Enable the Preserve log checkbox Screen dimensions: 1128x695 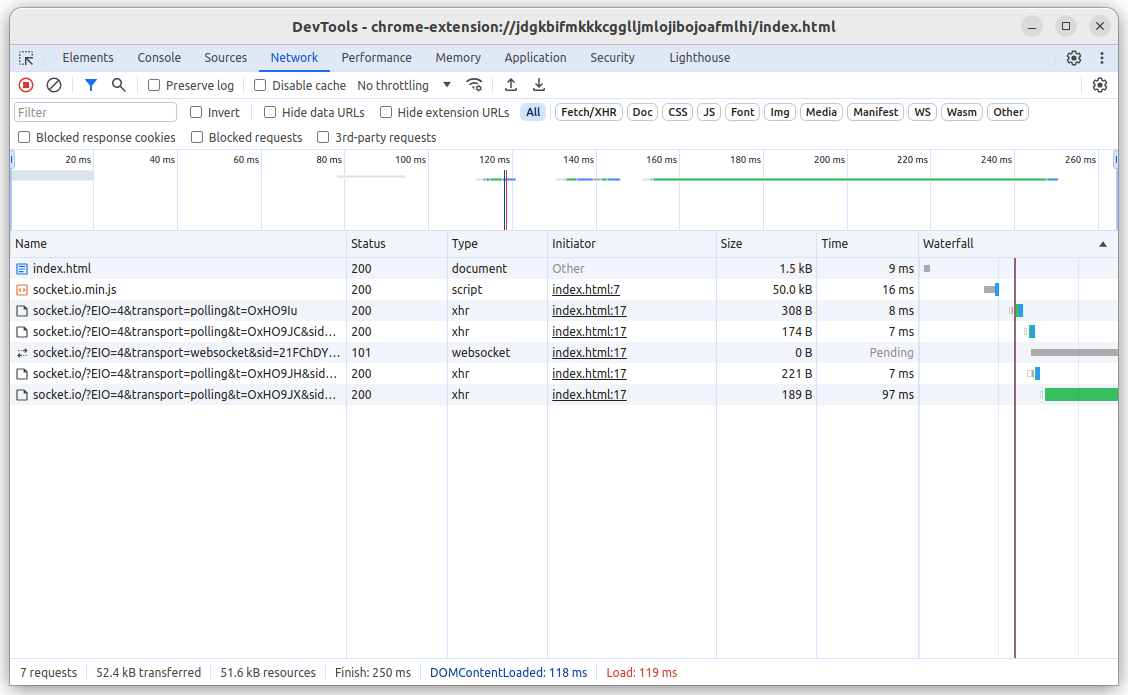154,85
